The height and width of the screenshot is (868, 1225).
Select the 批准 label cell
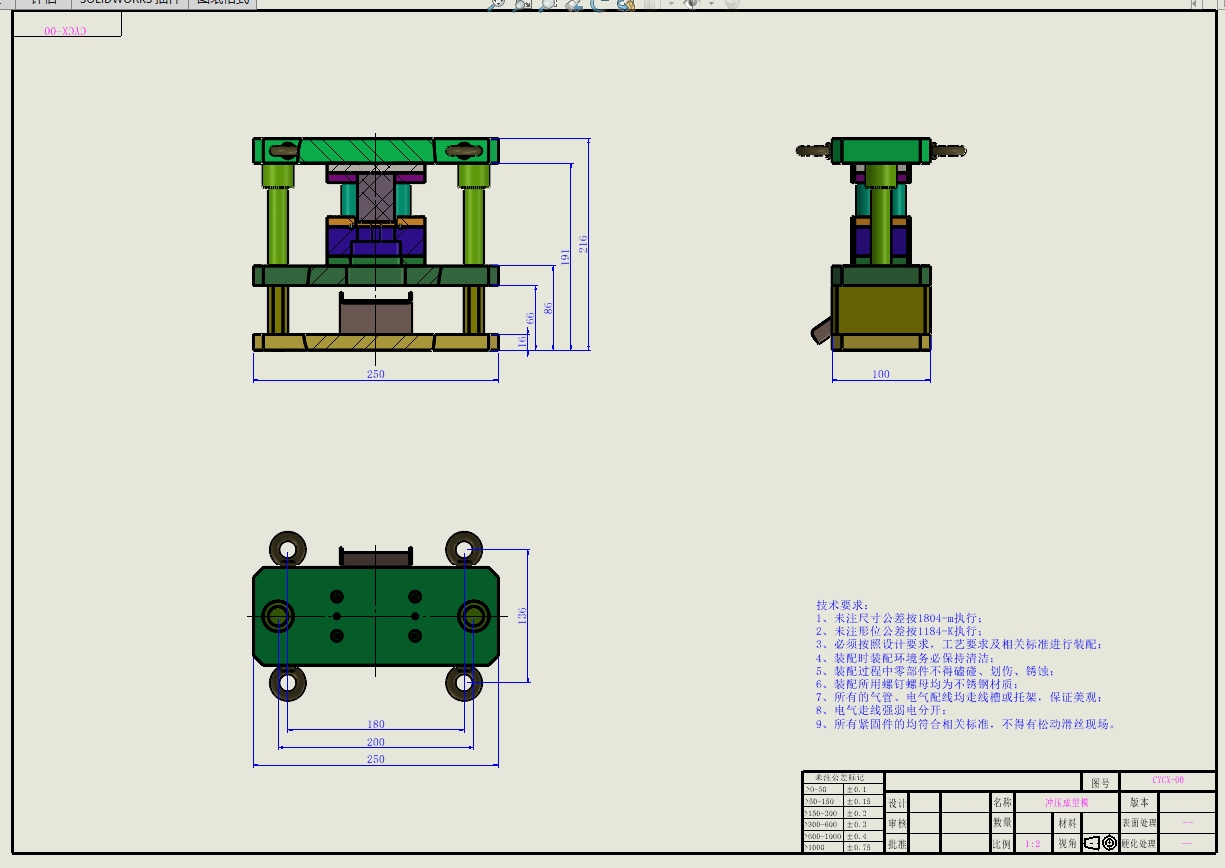pyautogui.click(x=897, y=844)
